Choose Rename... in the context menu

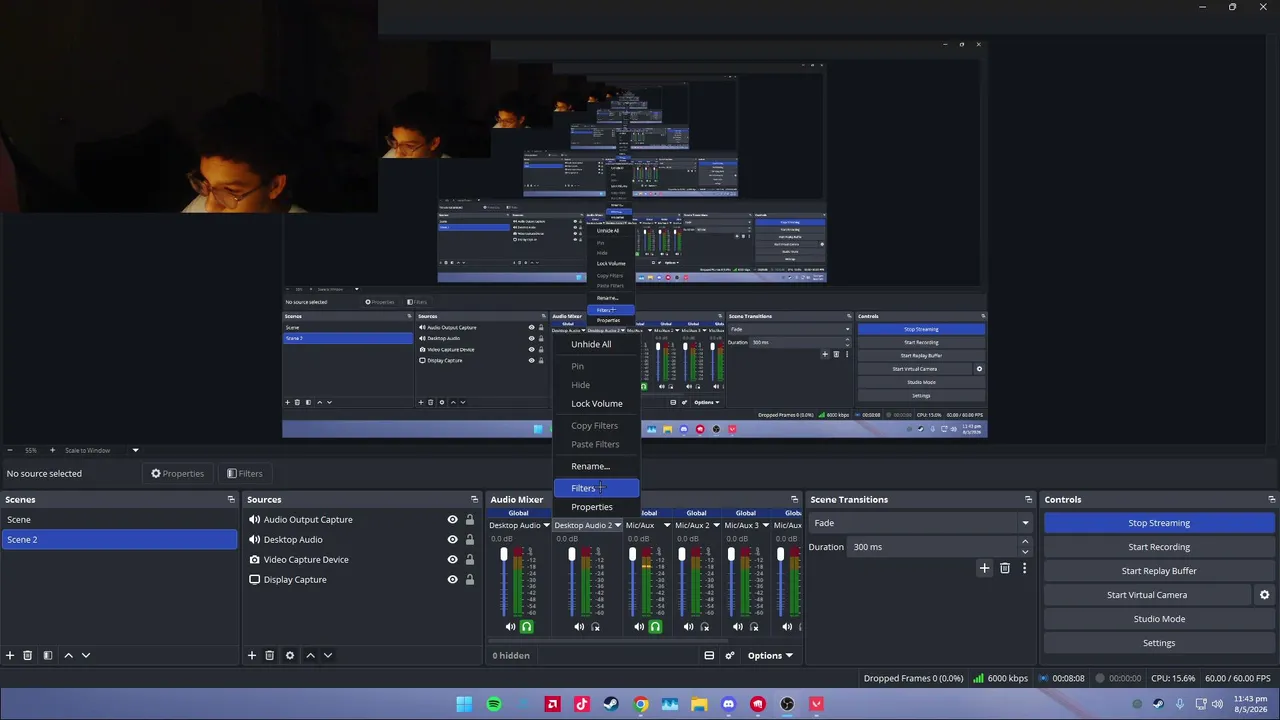590,466
